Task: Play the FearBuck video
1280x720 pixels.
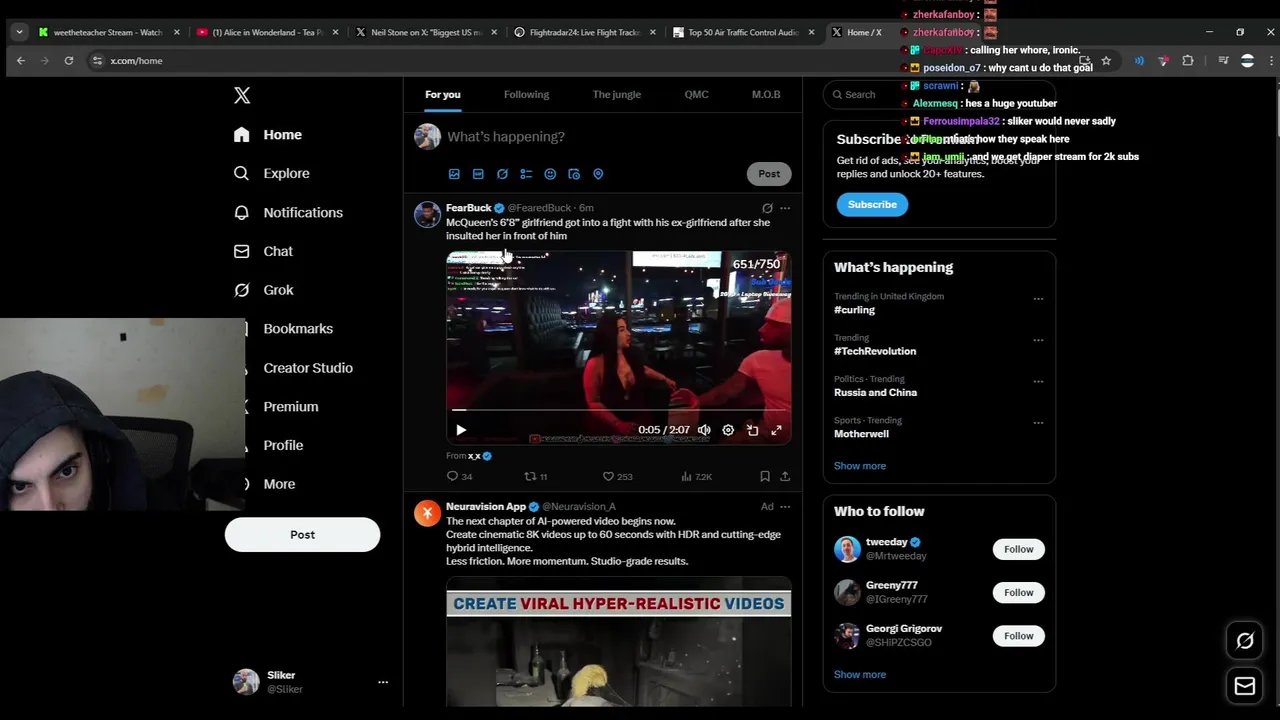Action: click(x=461, y=430)
